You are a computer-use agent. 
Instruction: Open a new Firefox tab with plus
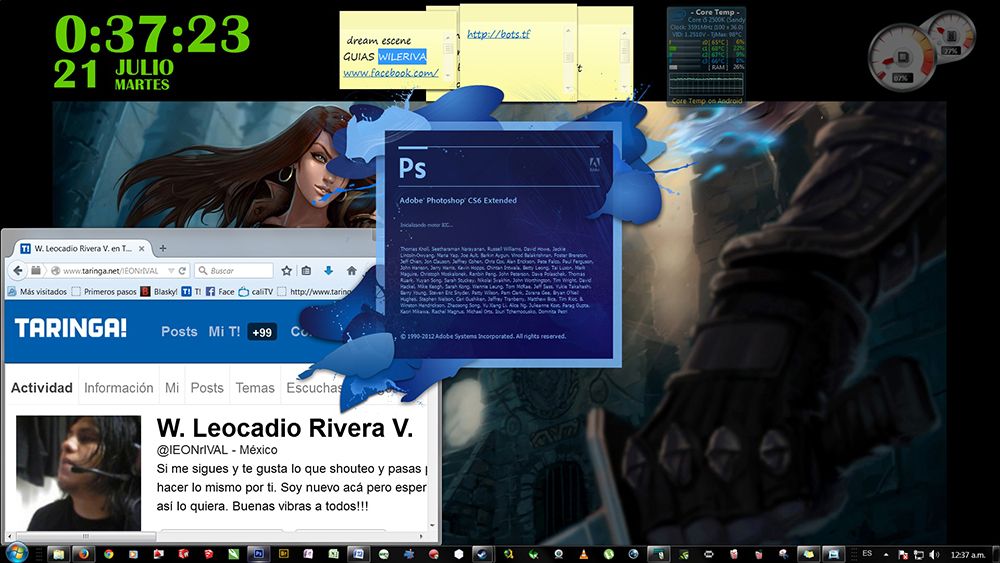pos(163,248)
